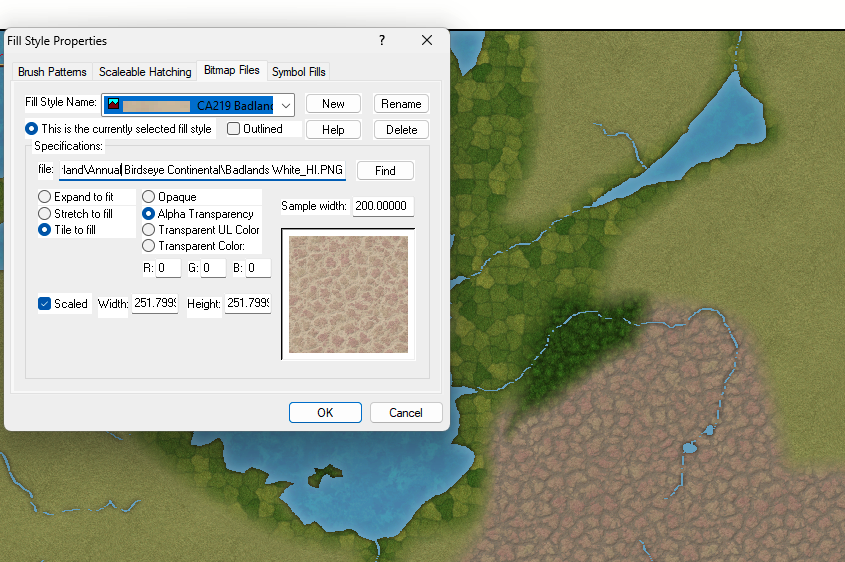Close the Fill Style Properties dialog
845x562 pixels.
tap(427, 40)
